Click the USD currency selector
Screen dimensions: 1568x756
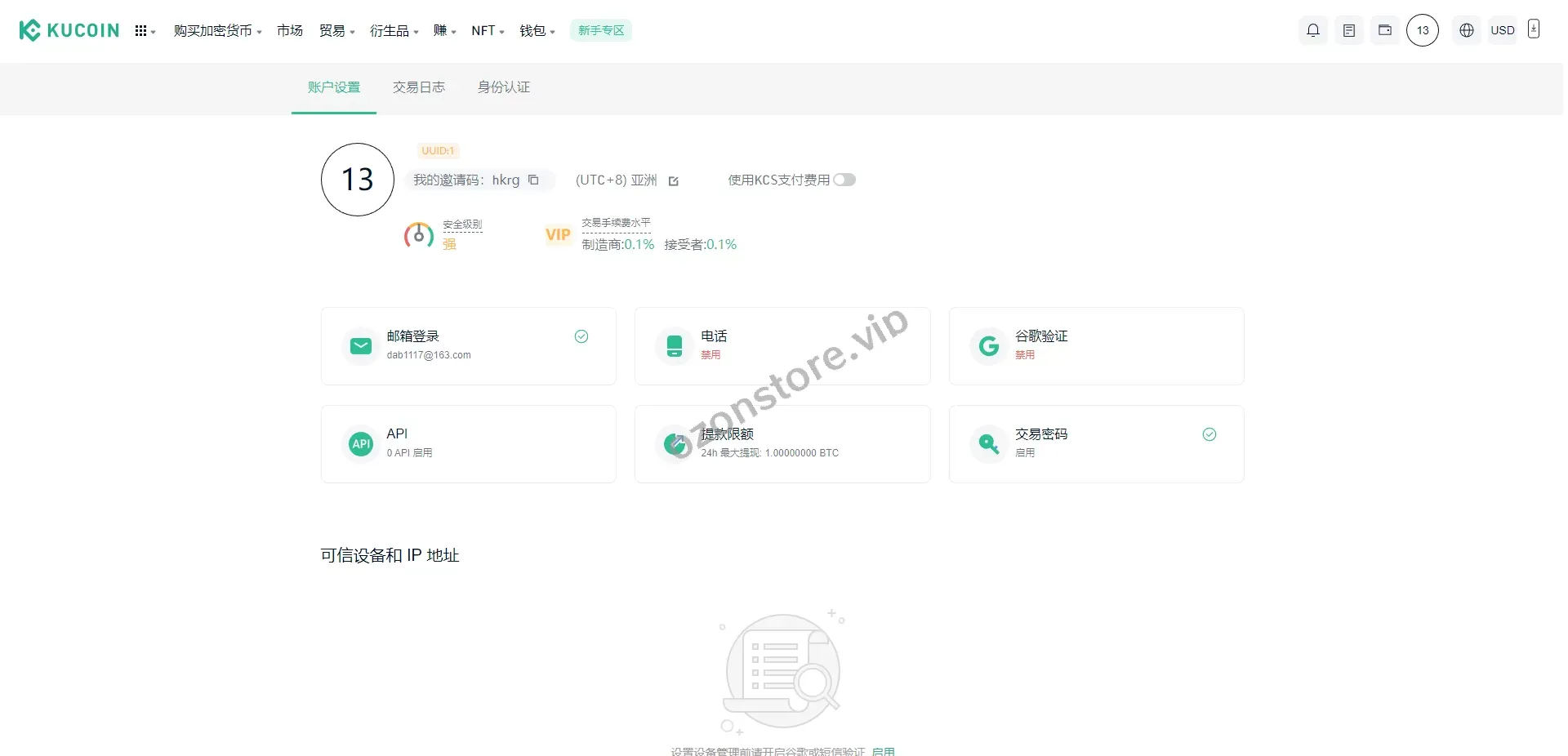tap(1502, 30)
